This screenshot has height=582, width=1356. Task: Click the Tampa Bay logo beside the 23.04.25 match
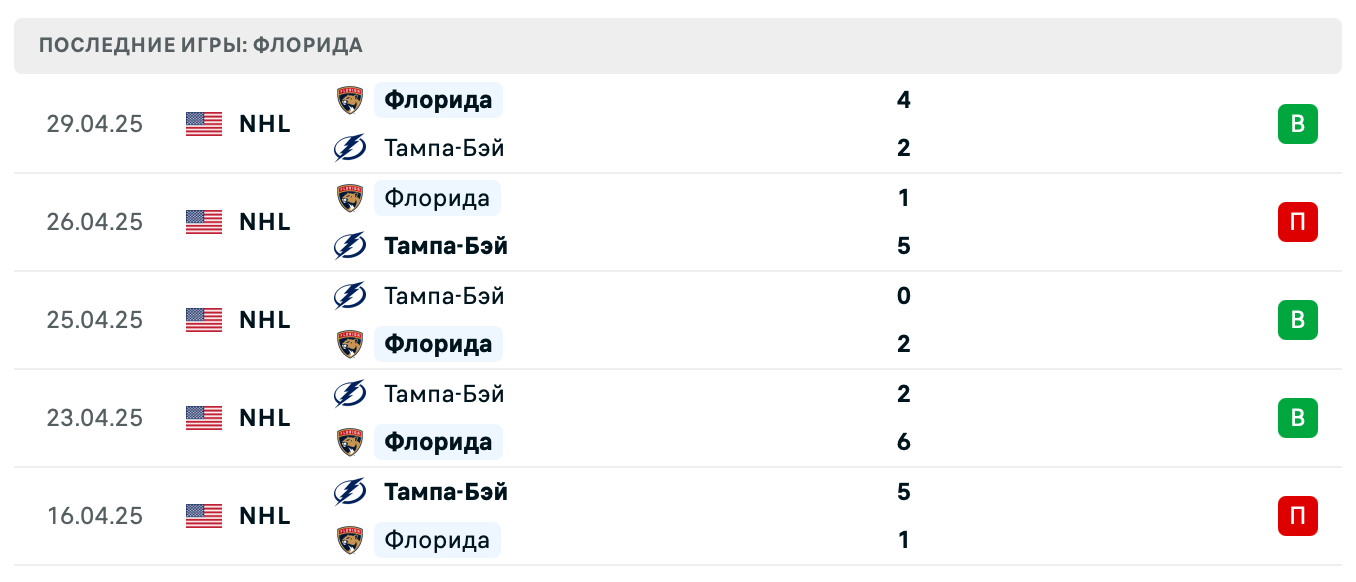(349, 394)
